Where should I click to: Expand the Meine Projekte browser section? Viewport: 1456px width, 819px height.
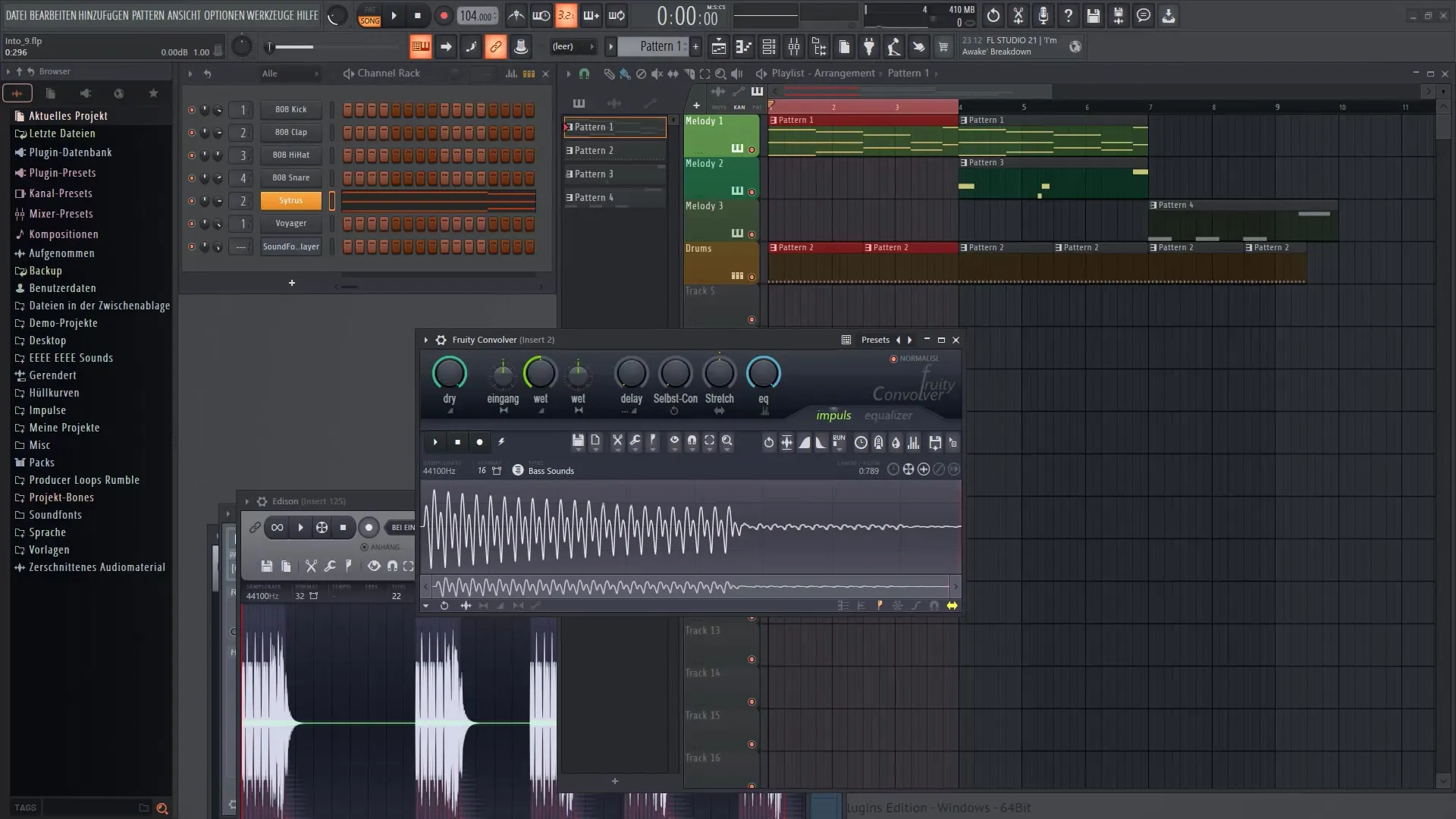point(64,427)
